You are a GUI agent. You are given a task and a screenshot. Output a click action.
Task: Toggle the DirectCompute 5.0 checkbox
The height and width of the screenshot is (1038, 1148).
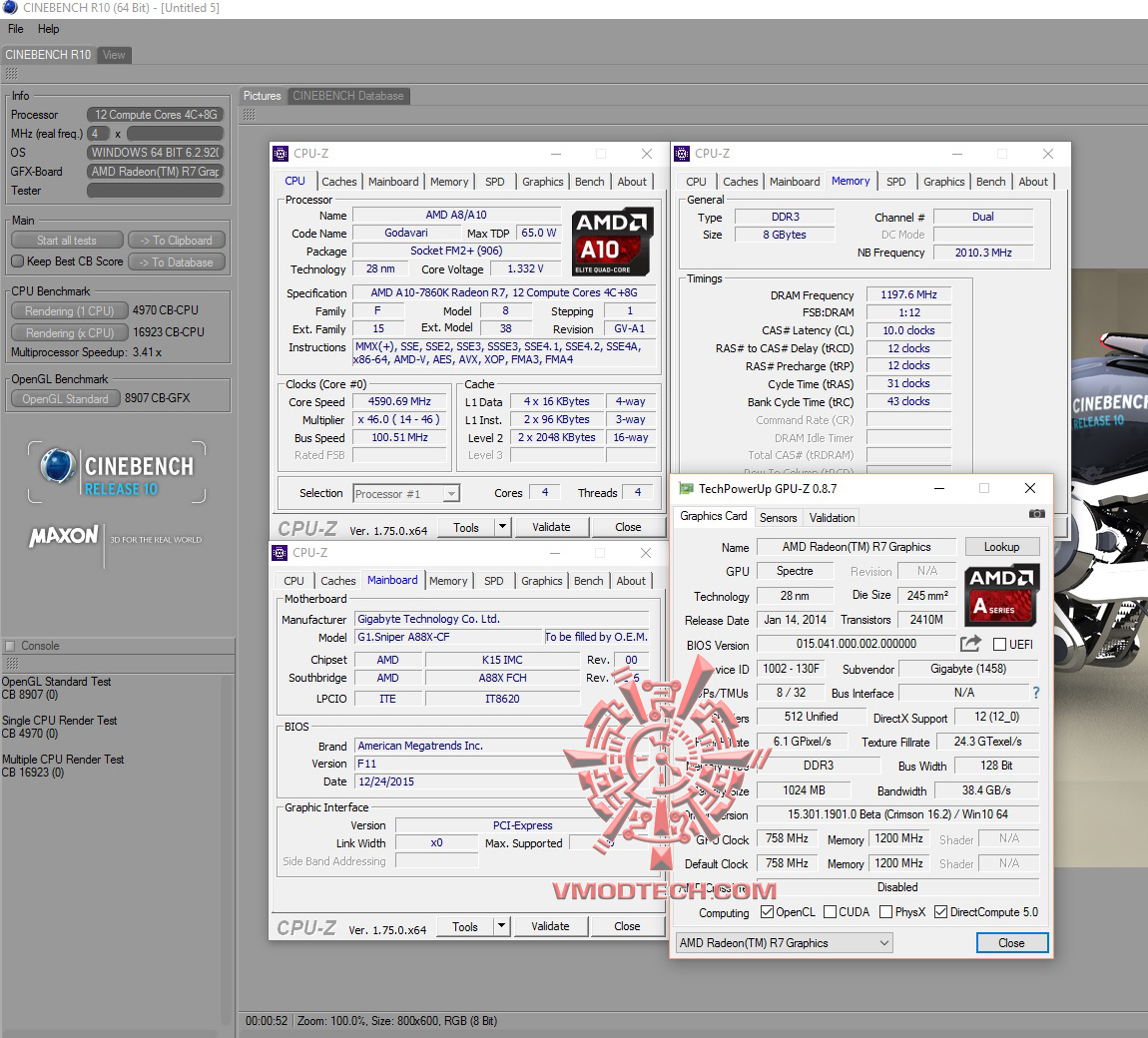tap(940, 912)
